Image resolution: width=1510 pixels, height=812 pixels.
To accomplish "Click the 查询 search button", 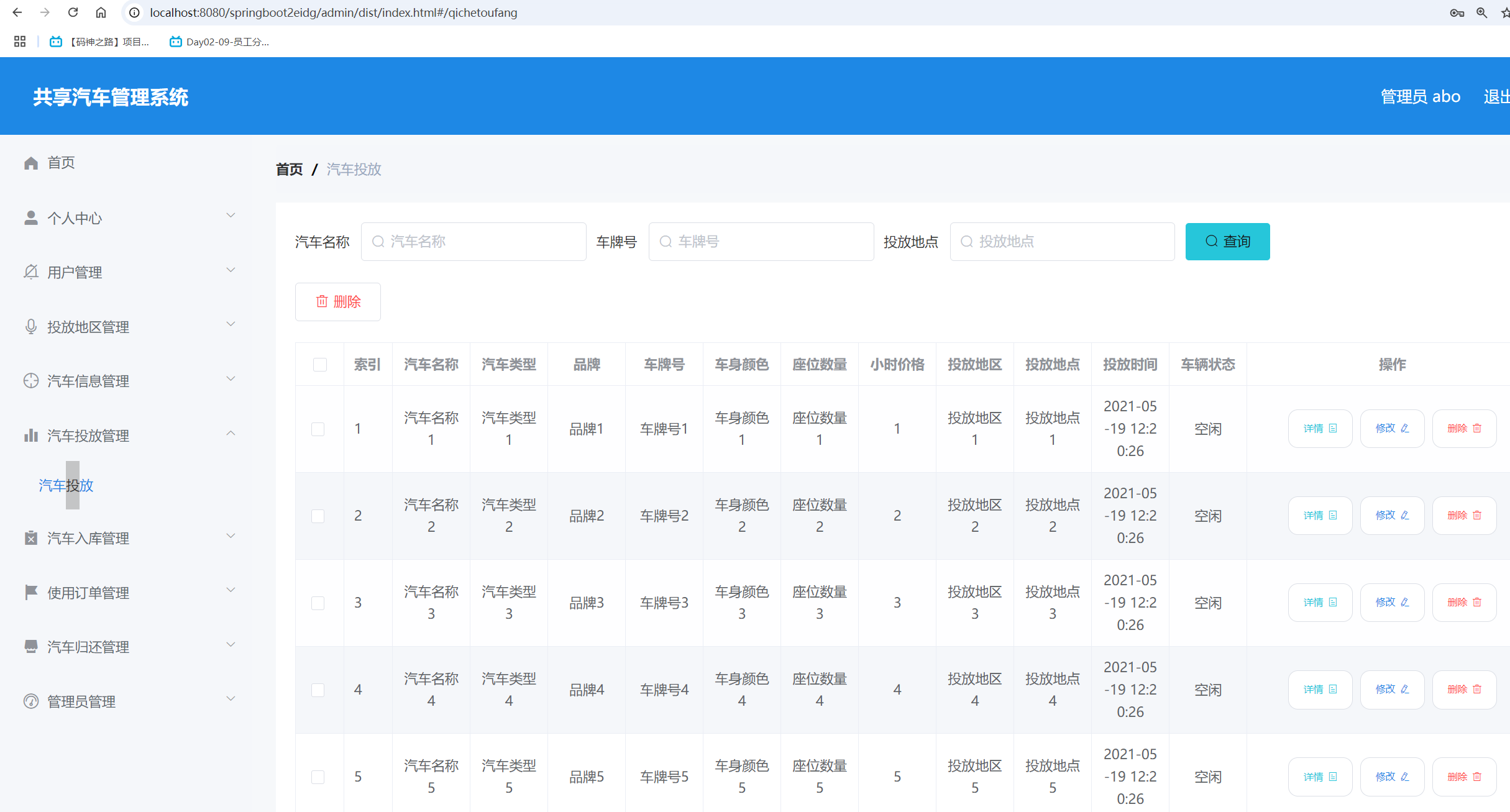I will click(x=1227, y=242).
